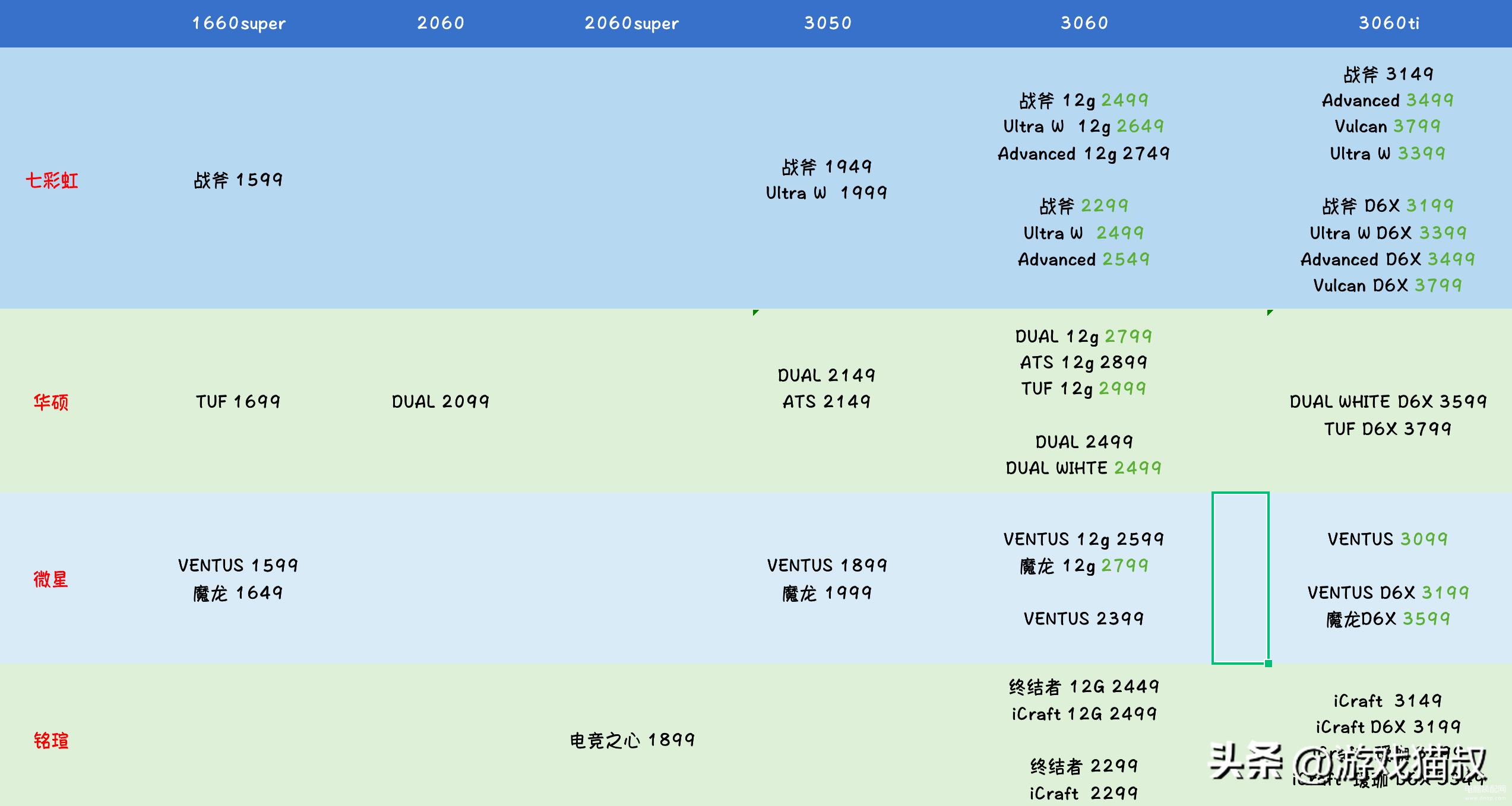1512x806 pixels.
Task: Click the 战斧 3149 entry
Action: [1388, 74]
